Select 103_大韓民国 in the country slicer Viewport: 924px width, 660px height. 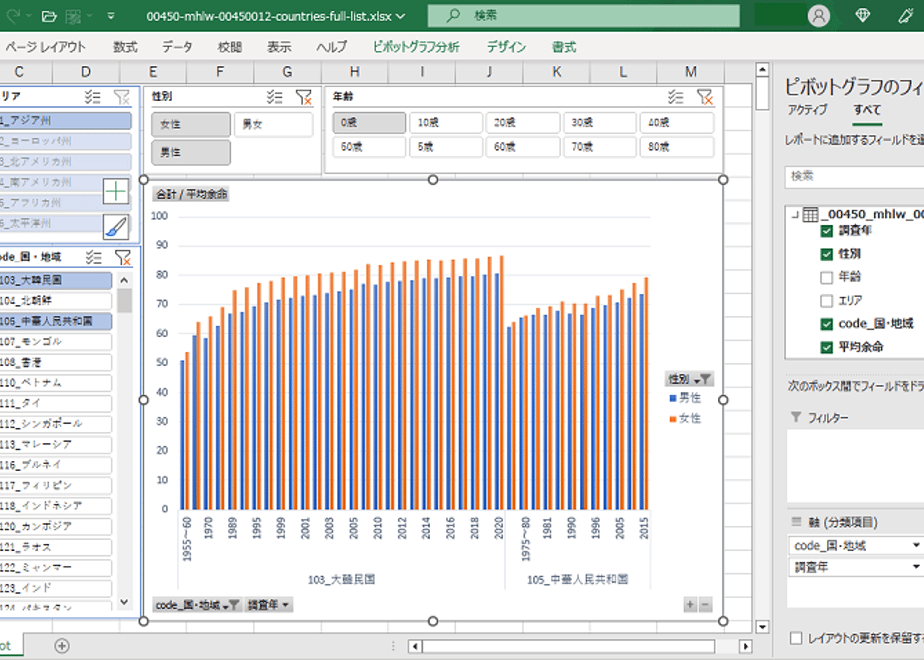(x=55, y=280)
